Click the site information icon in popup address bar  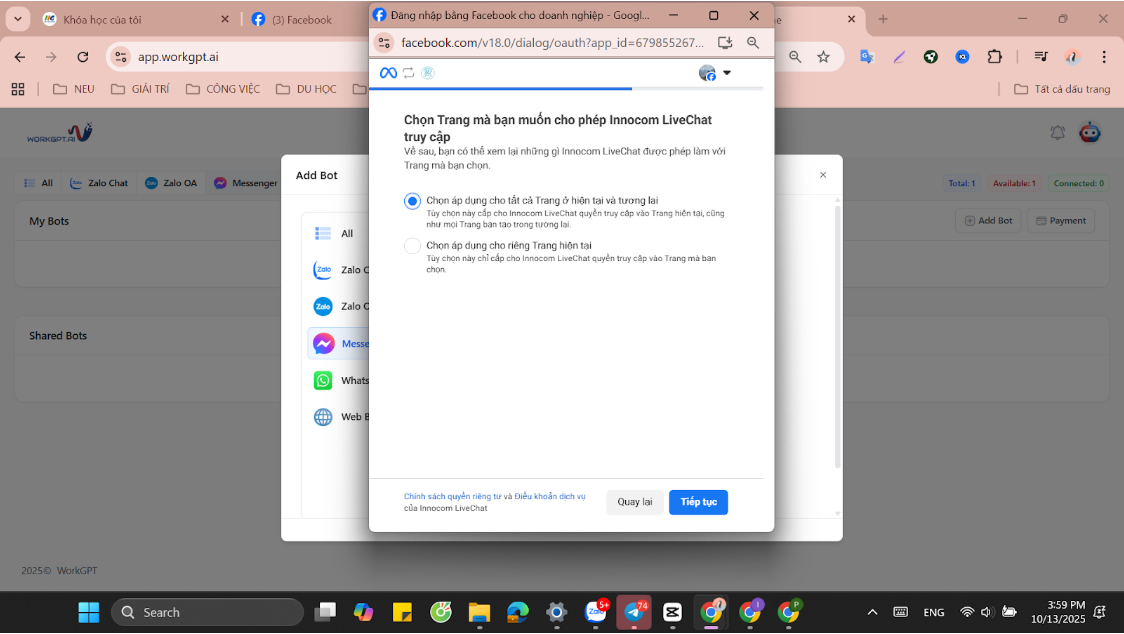pos(385,43)
